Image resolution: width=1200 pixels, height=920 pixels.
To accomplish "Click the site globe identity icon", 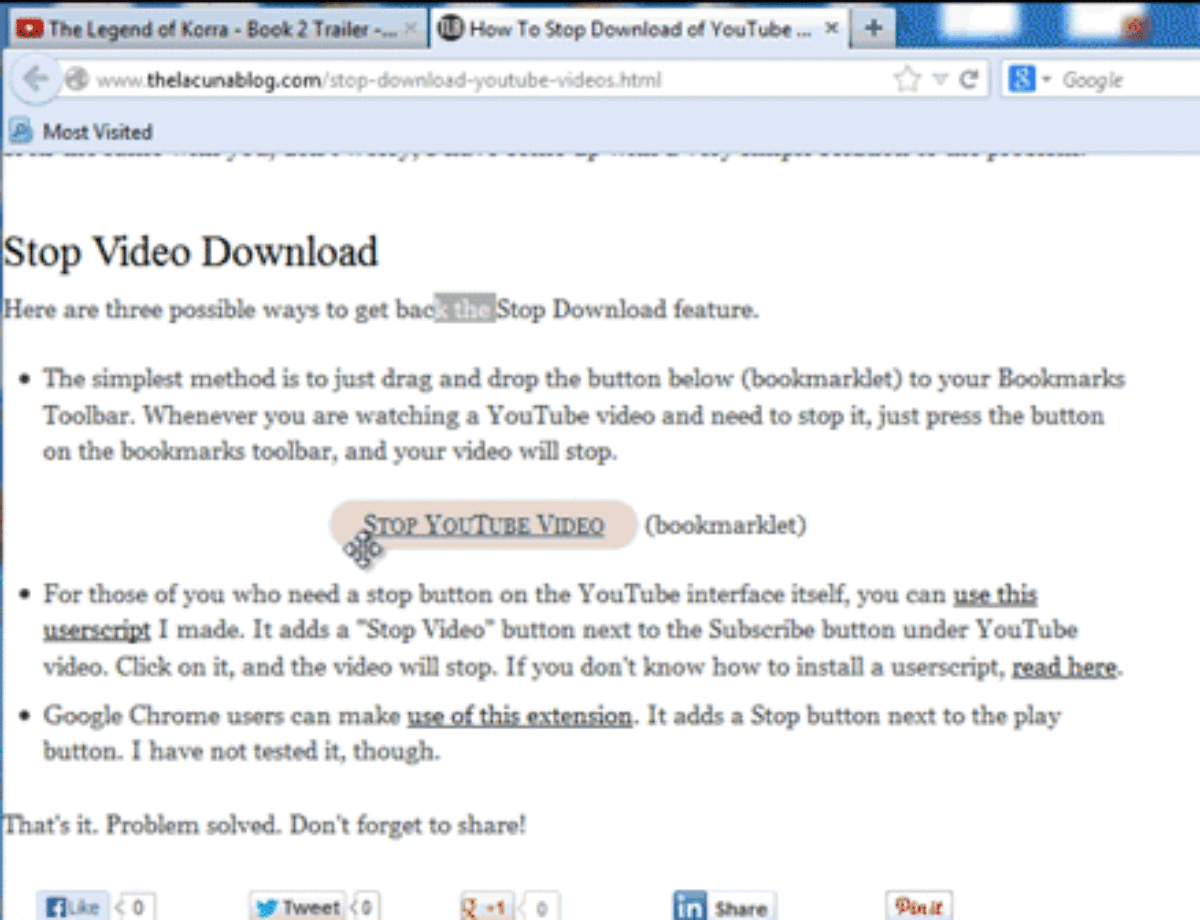I will [x=75, y=80].
